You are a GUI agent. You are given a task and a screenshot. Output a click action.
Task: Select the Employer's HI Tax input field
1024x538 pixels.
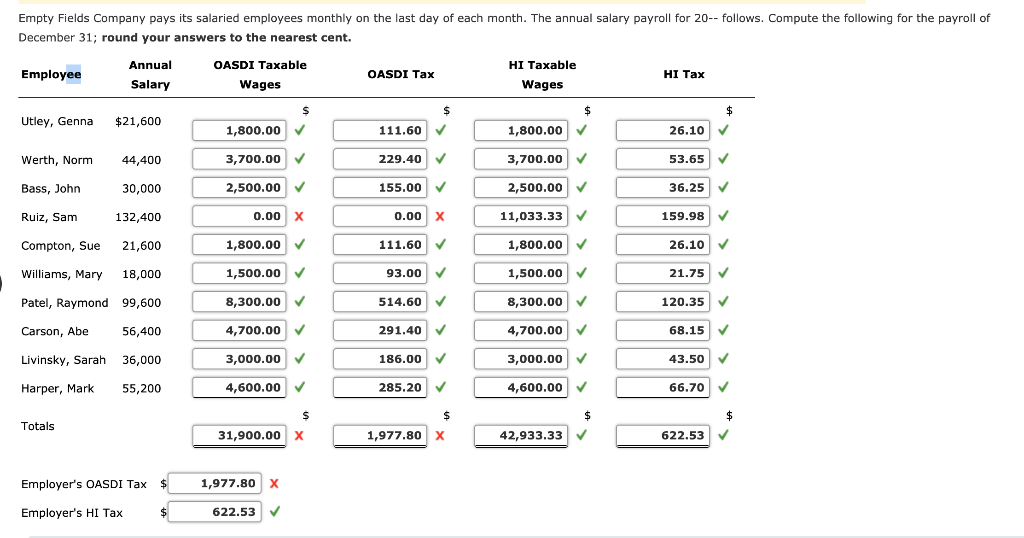pos(215,512)
